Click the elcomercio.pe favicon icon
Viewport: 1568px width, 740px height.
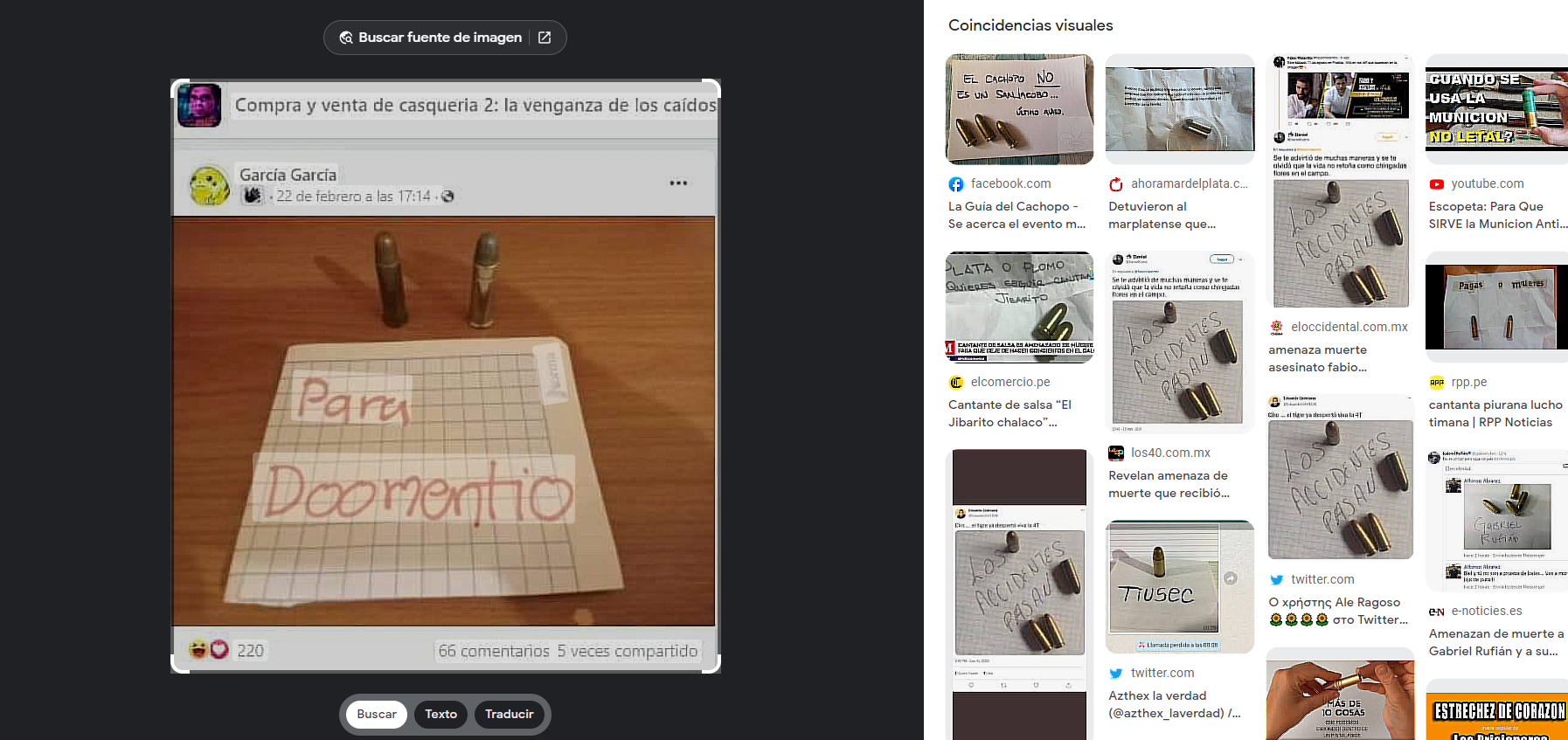pos(956,383)
